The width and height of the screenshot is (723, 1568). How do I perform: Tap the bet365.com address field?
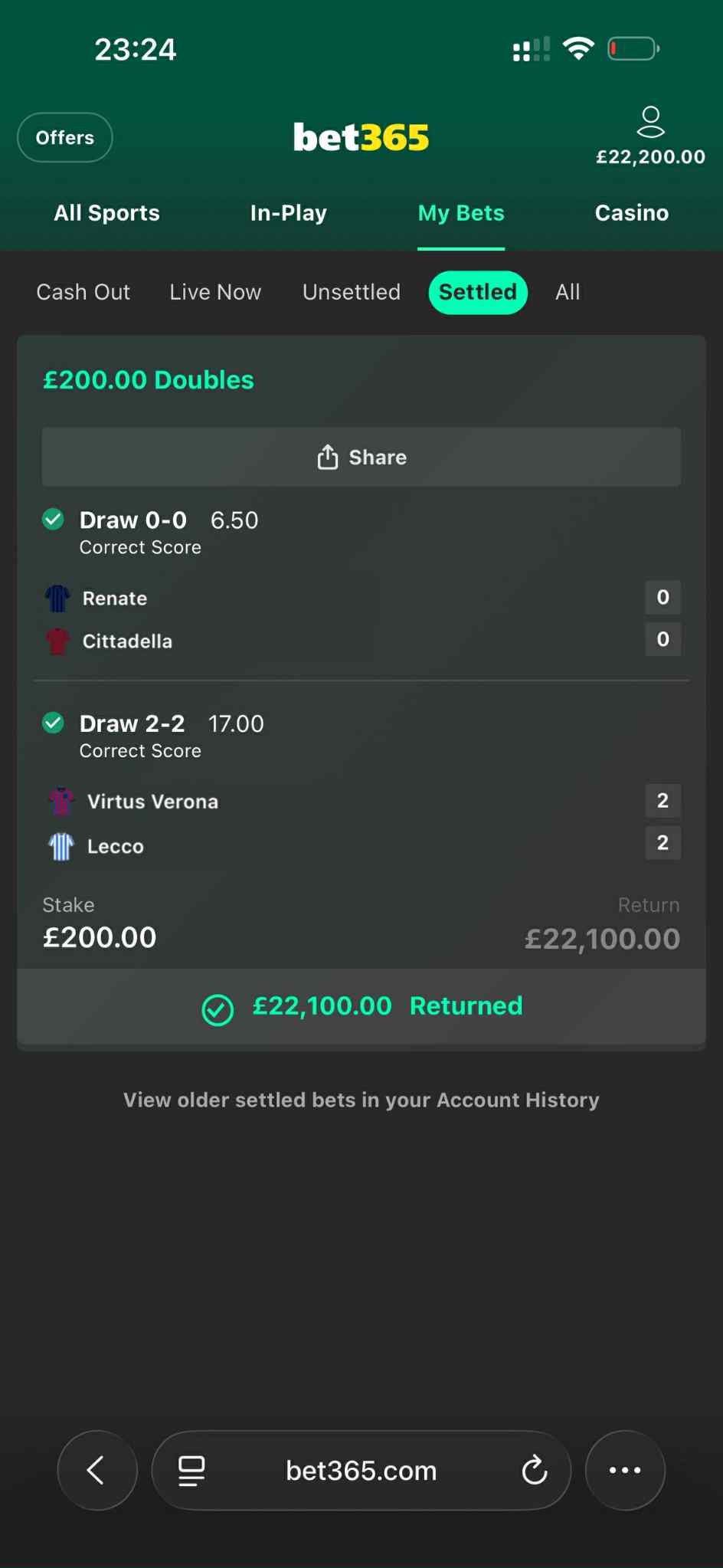click(361, 1470)
